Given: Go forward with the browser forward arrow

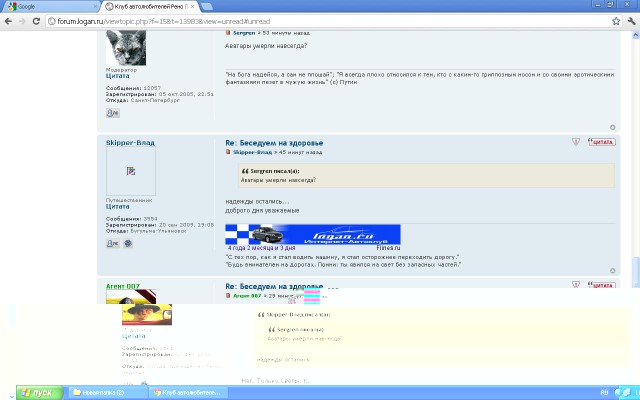Looking at the screenshot, I should 22,21.
